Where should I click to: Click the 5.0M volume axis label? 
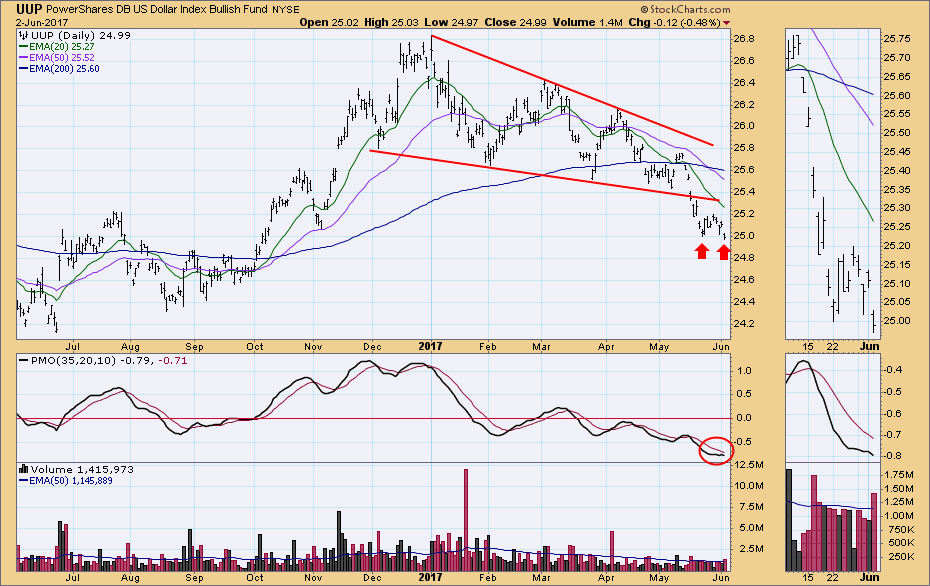(751, 528)
